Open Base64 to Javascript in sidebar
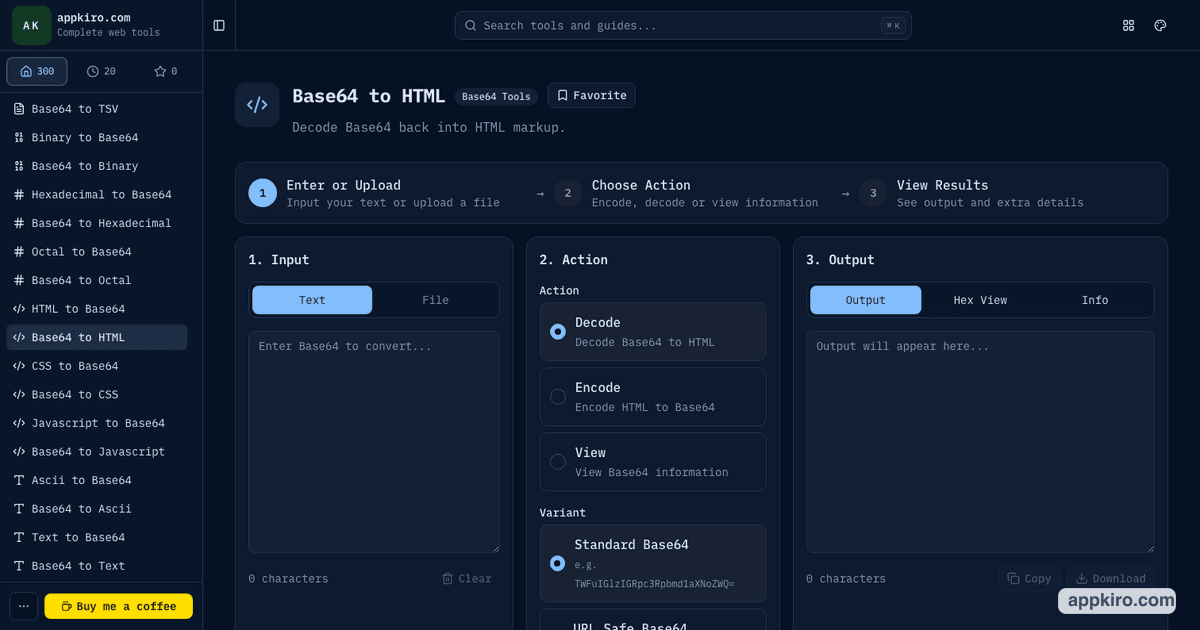The image size is (1200, 630). 97,451
